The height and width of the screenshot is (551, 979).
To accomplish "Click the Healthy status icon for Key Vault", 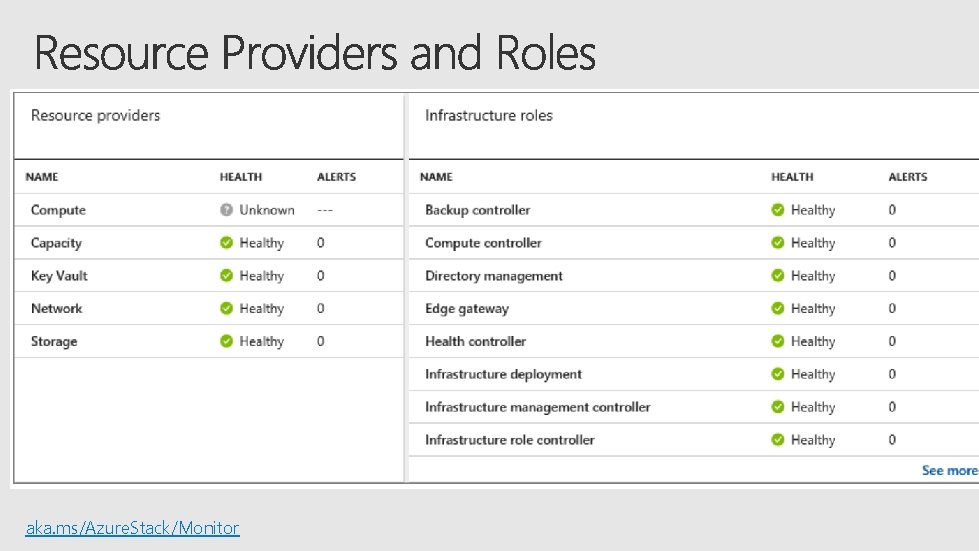I will click(x=227, y=276).
